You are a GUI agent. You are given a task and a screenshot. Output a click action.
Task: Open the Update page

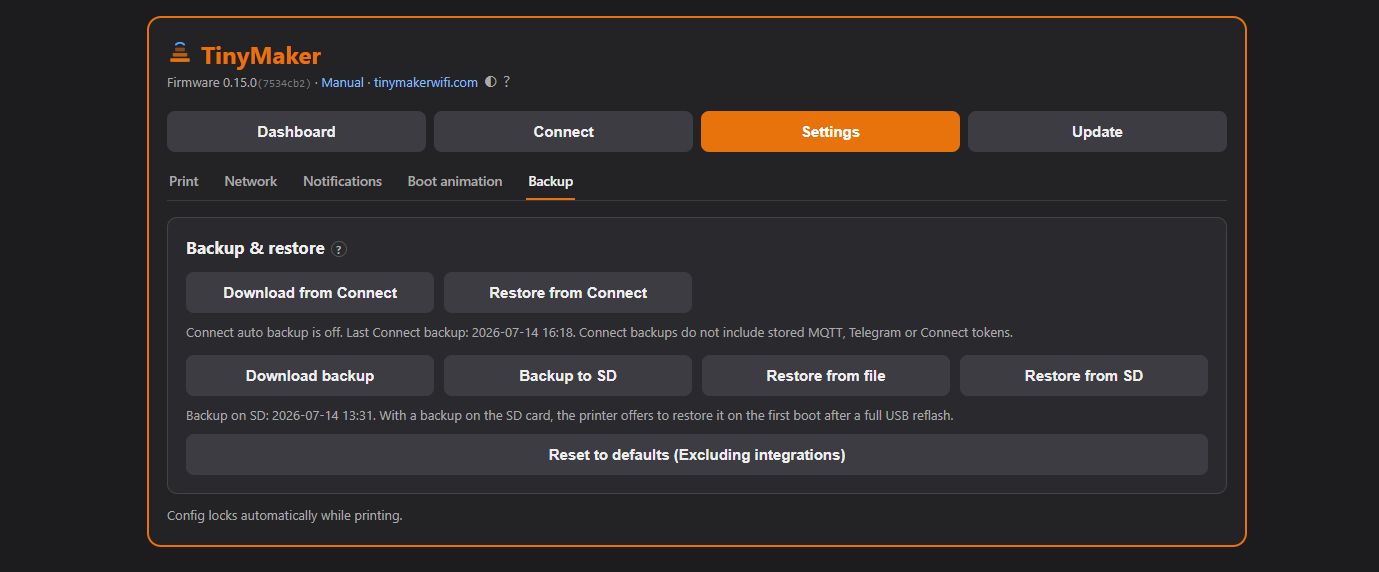pyautogui.click(x=1097, y=131)
